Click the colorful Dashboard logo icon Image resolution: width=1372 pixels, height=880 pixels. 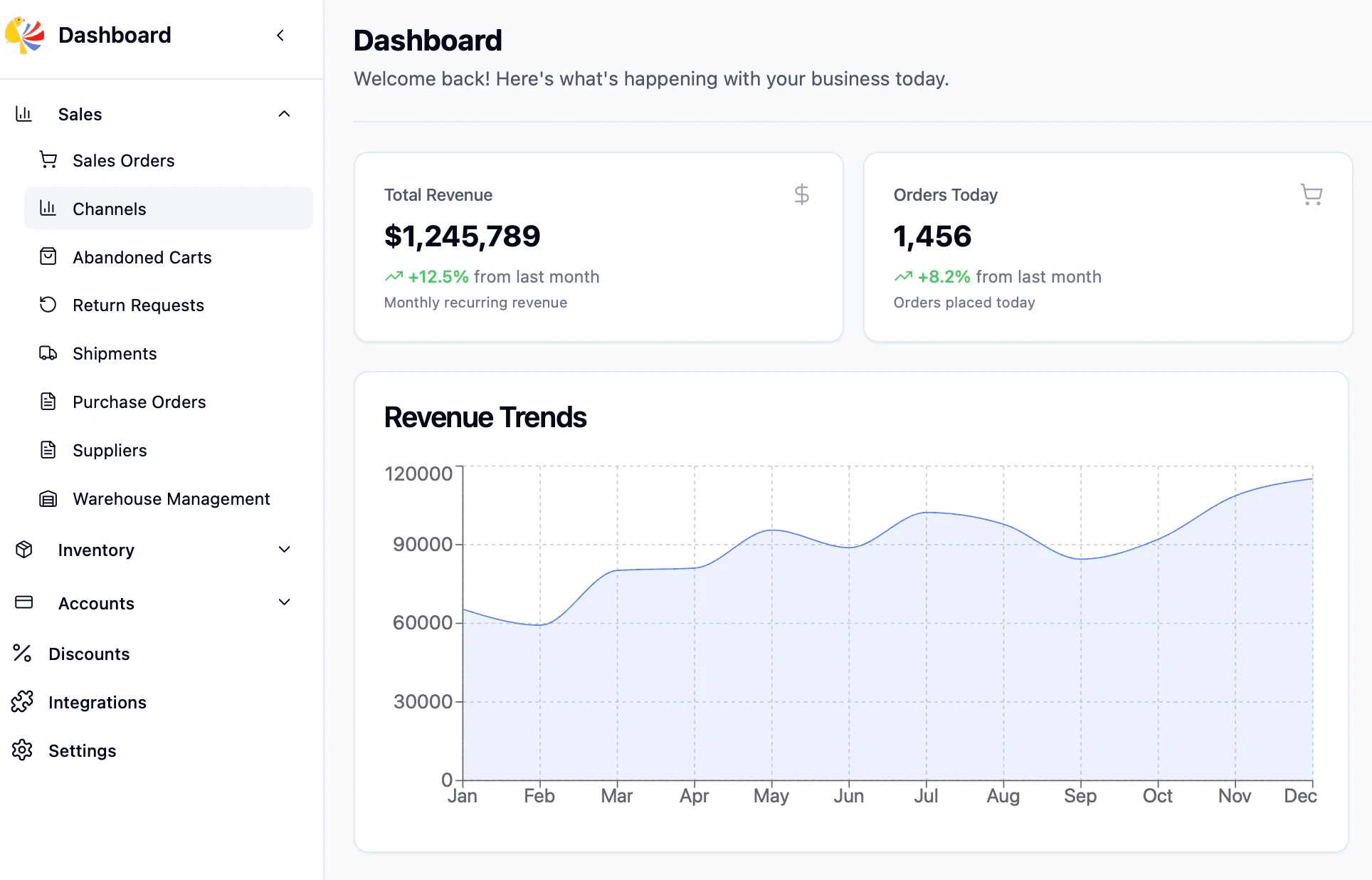tap(24, 35)
